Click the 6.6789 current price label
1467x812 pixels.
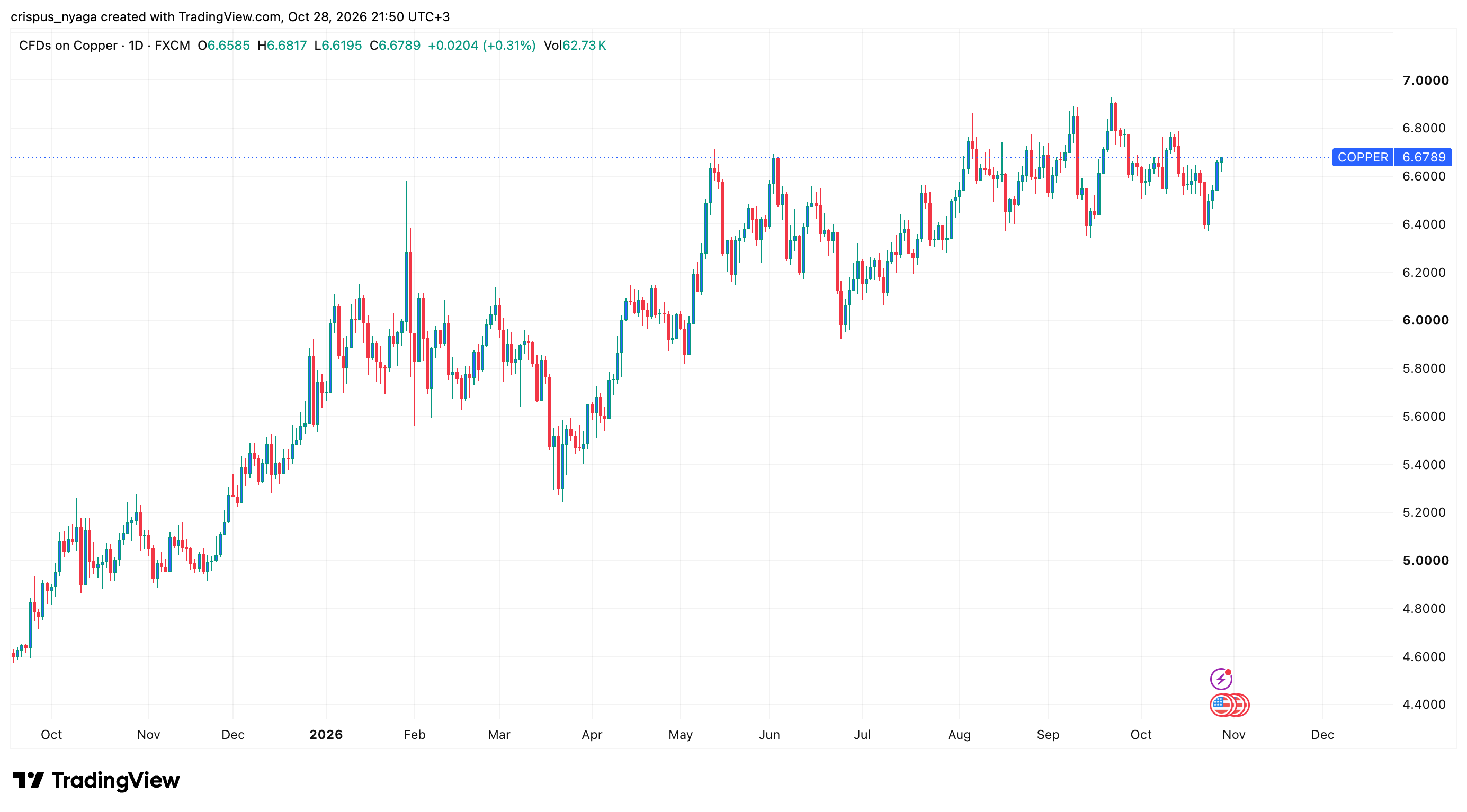(x=1423, y=157)
